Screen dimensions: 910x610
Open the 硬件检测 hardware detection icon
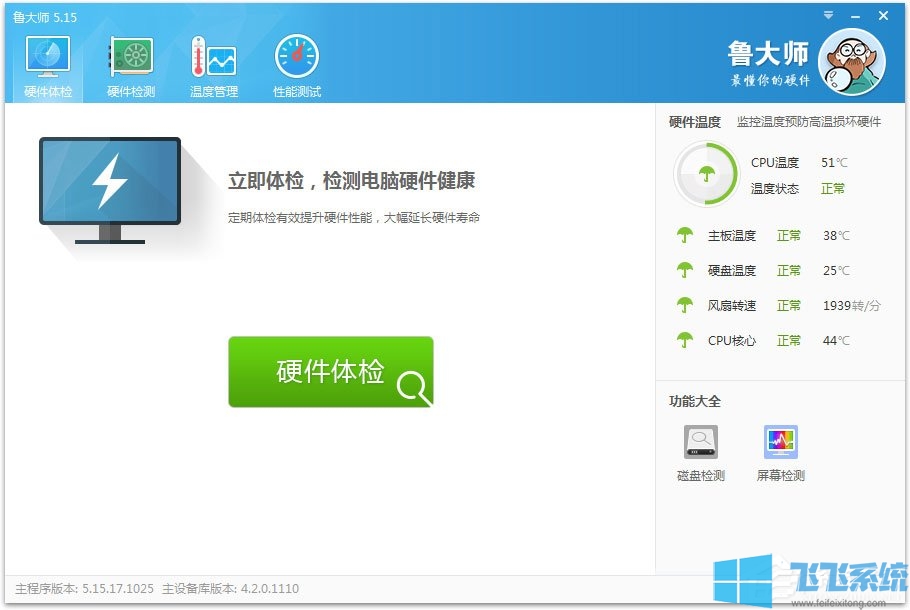(129, 62)
